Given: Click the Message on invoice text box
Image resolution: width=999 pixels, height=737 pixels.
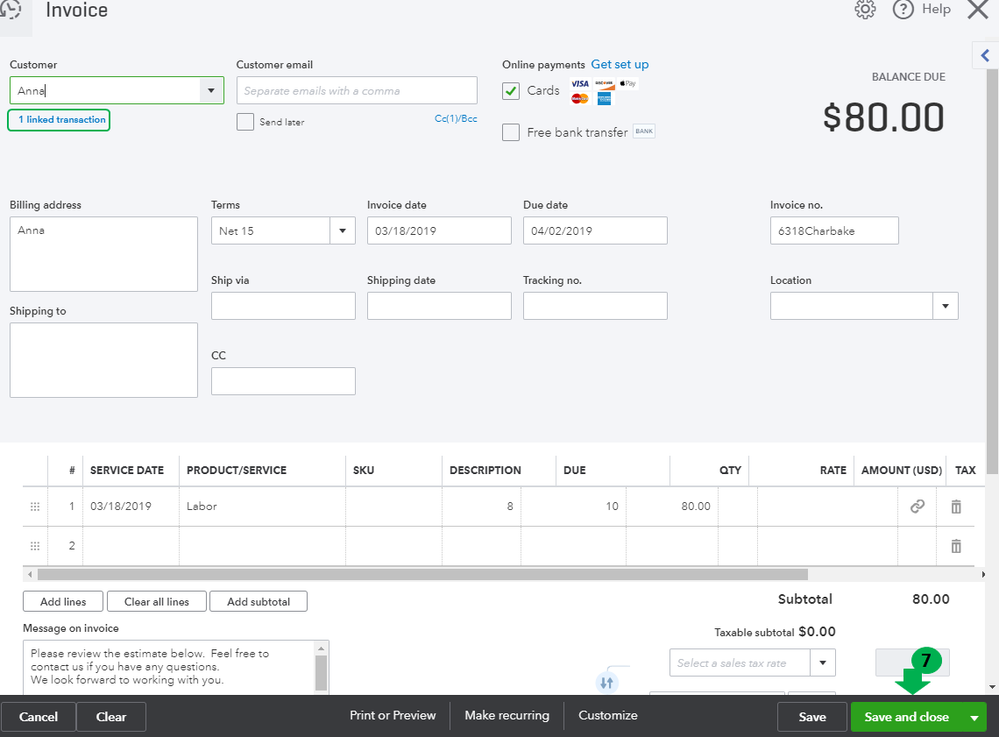Looking at the screenshot, I should point(169,667).
